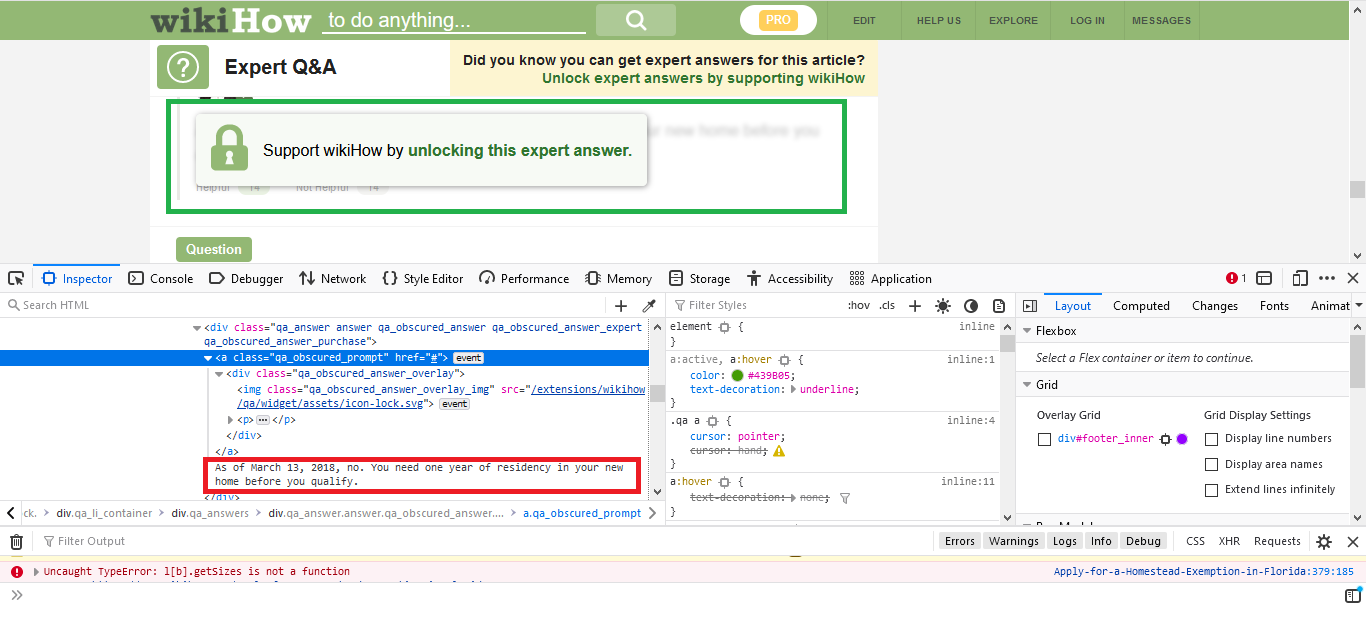Toggle print media simulation page icon
1366x625 pixels.
click(x=999, y=306)
